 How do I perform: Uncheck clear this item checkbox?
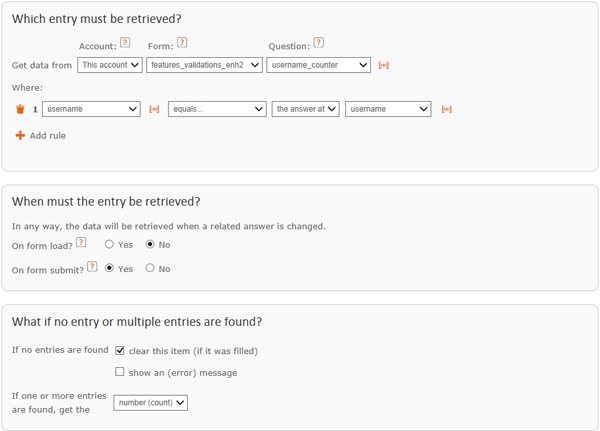120,350
